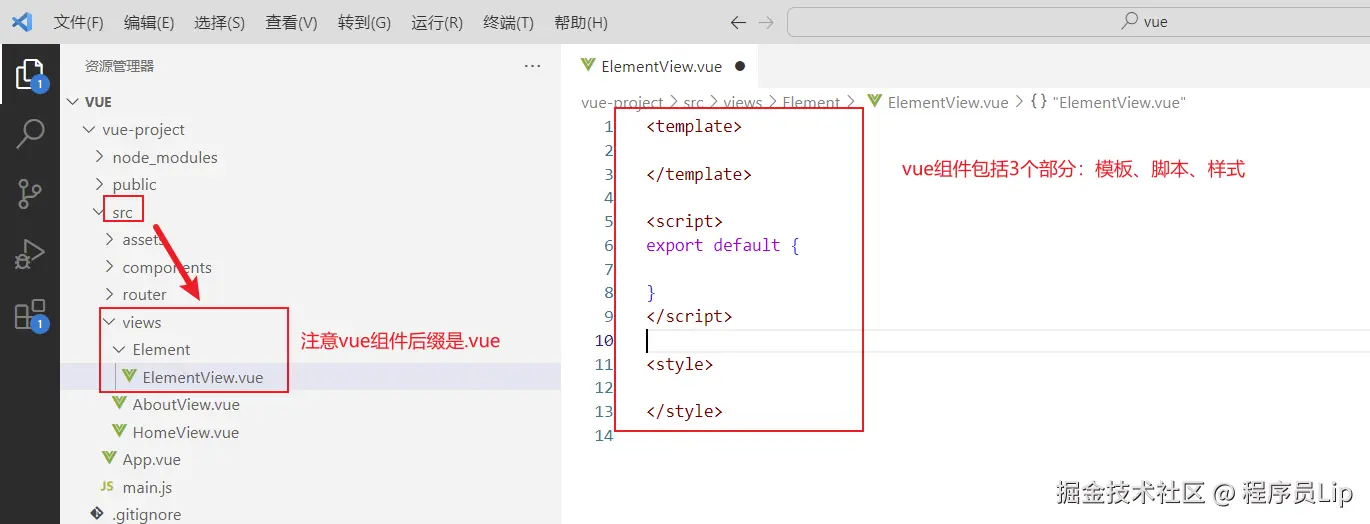Viewport: 1370px width, 524px height.
Task: Click the 资源管理器 panel title
Action: [x=119, y=66]
